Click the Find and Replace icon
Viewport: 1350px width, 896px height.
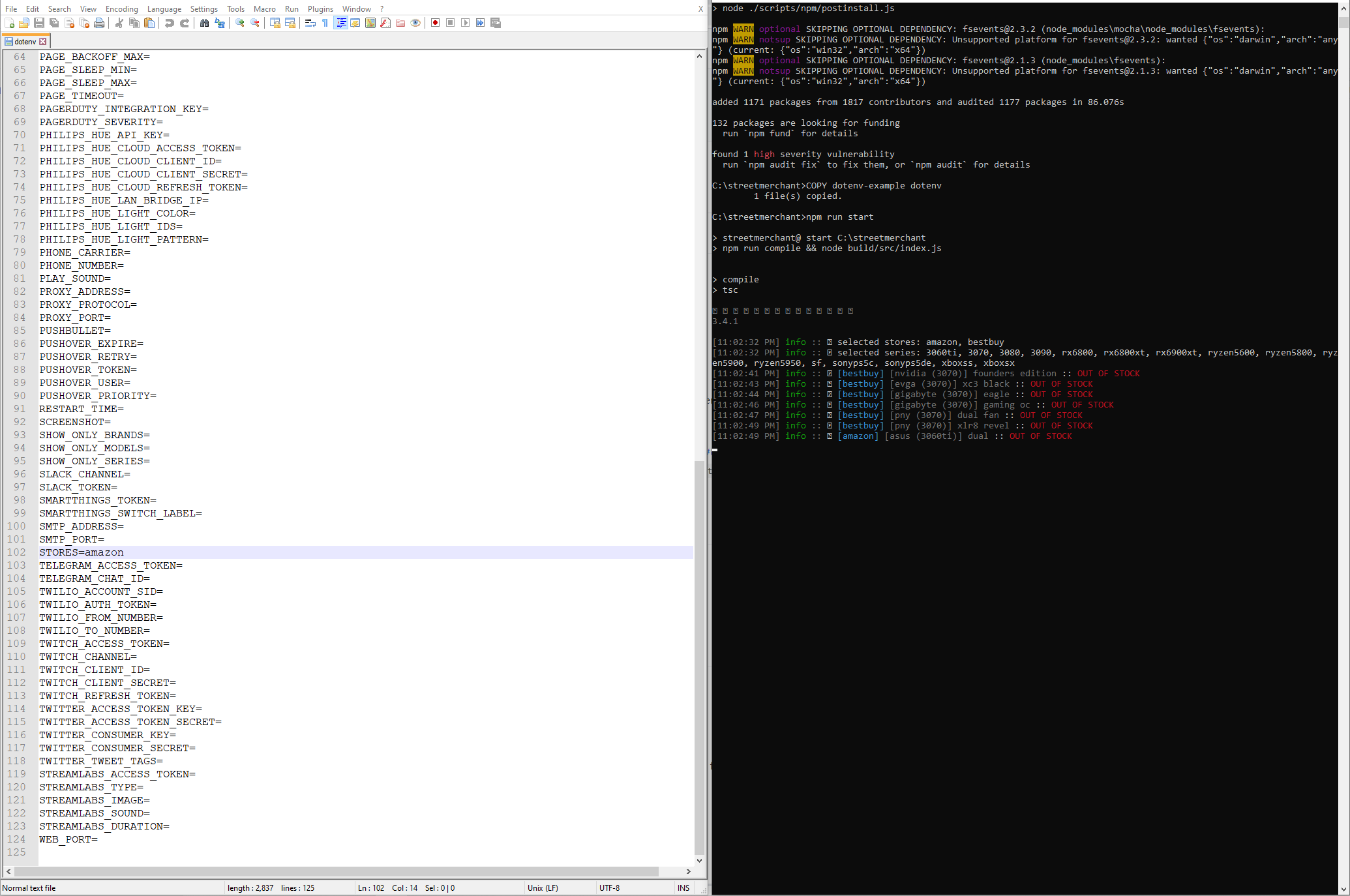(220, 23)
